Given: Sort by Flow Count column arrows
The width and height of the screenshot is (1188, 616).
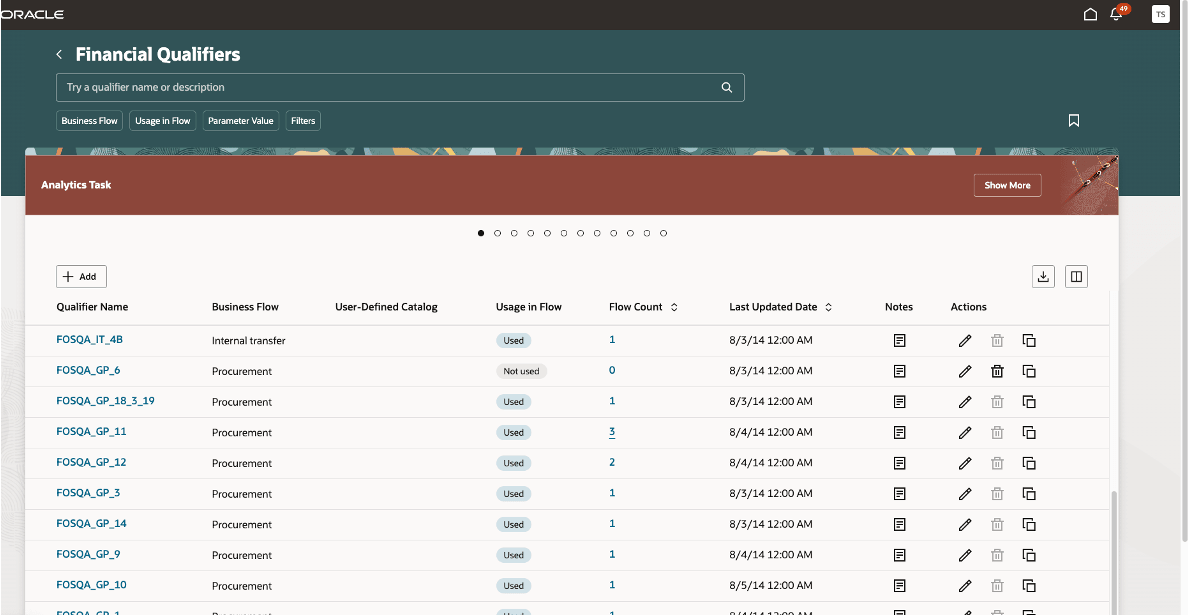Looking at the screenshot, I should (x=674, y=307).
